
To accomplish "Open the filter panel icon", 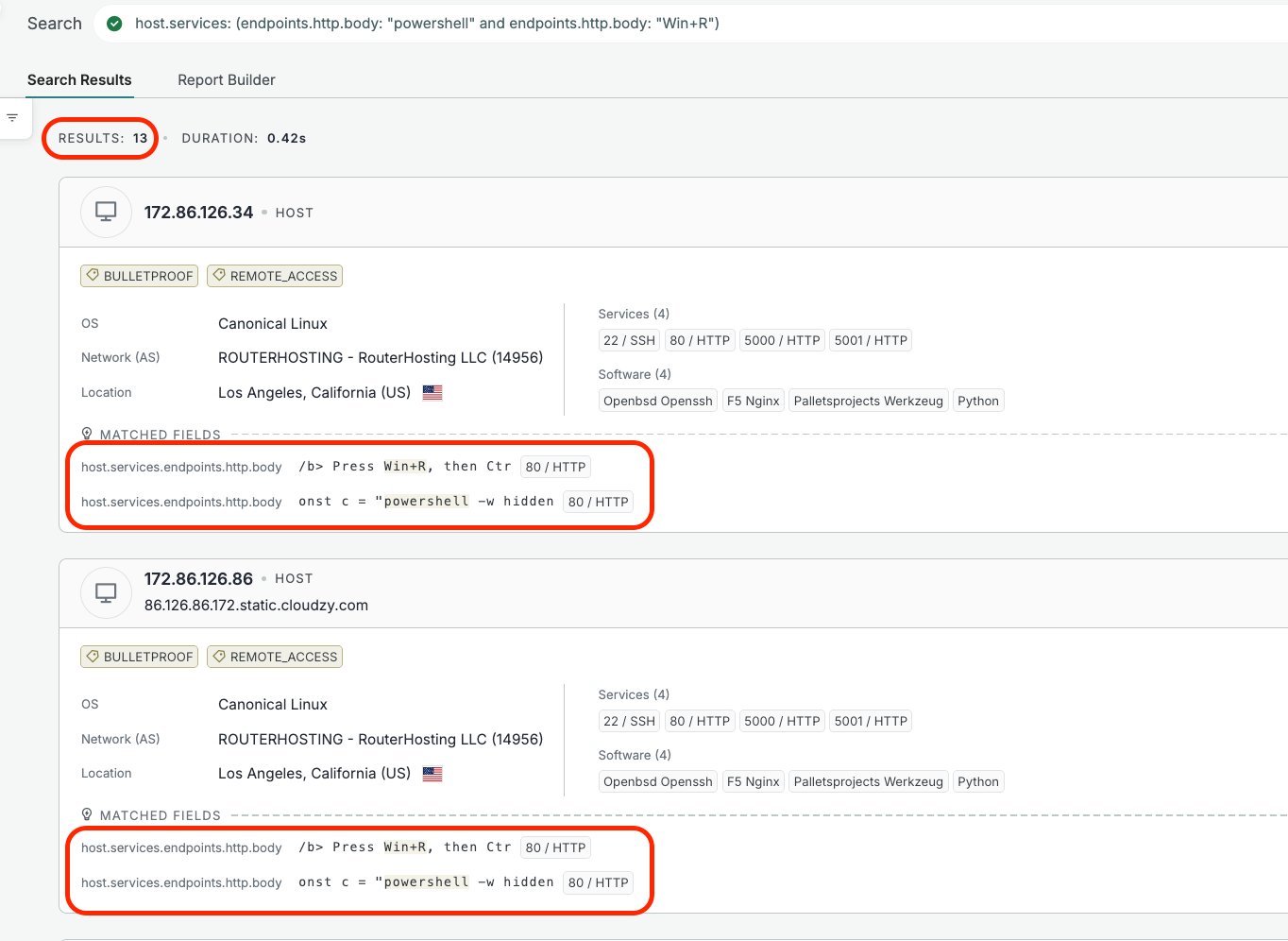I will point(12,118).
